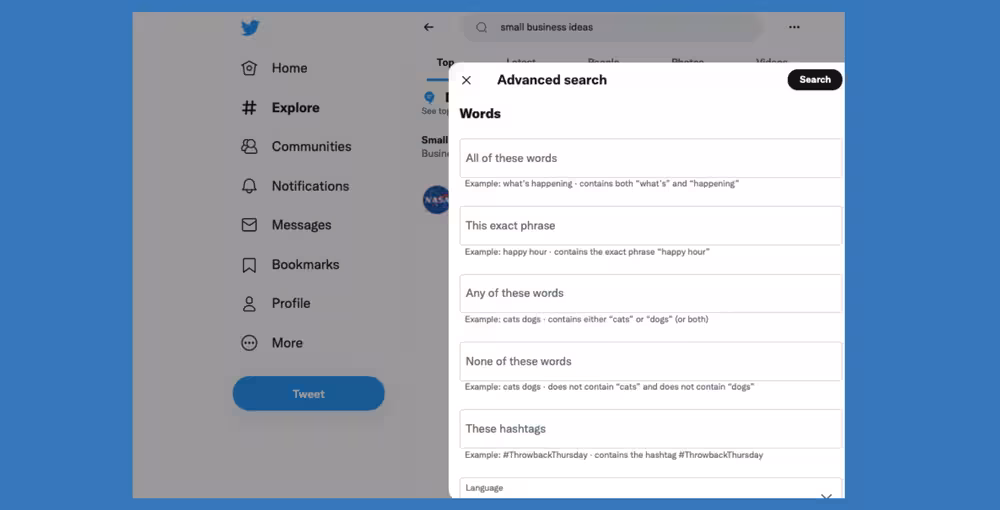Screen dimensions: 1000x510
Task: Click the 'All of these words' field
Action: coord(650,158)
